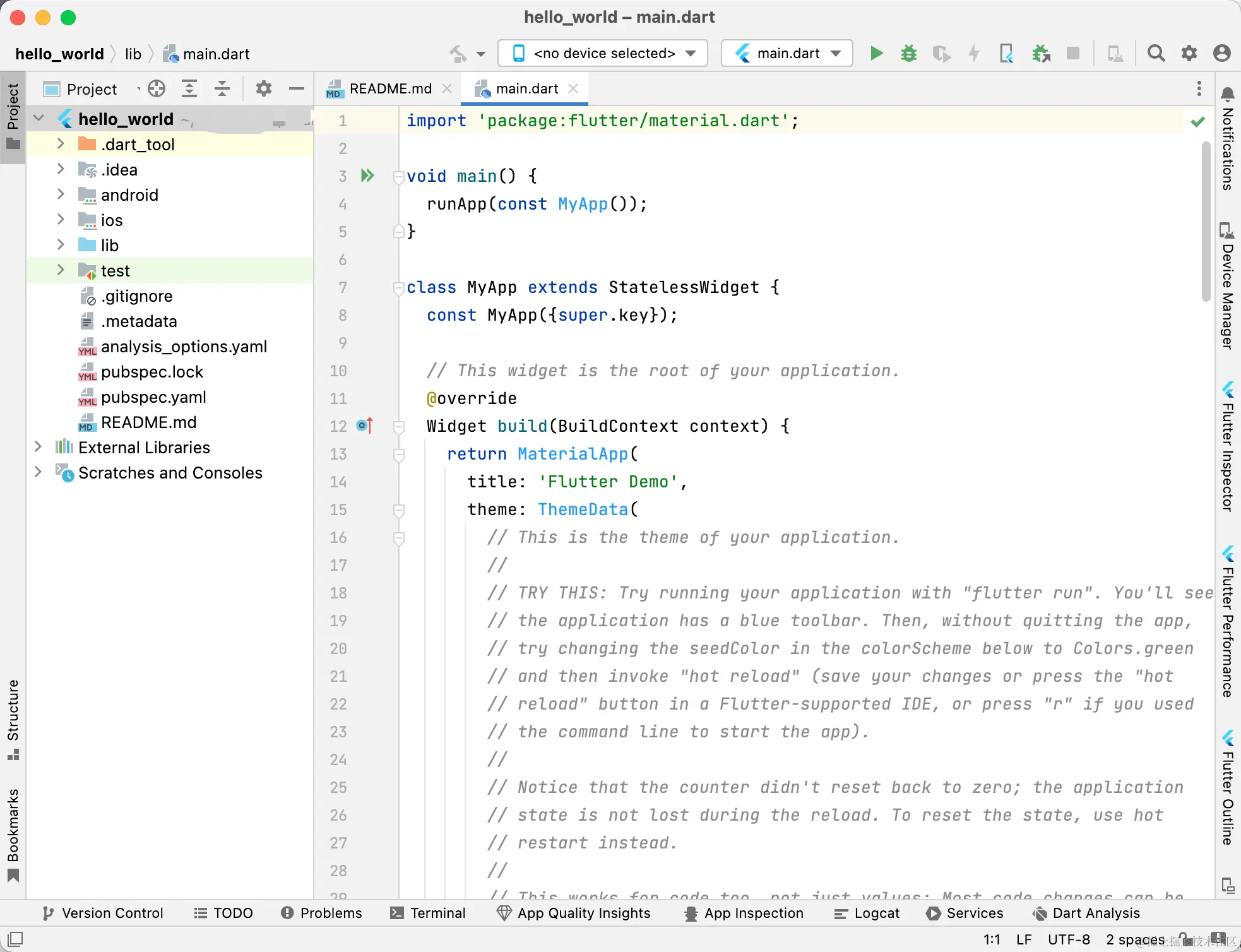Click run gutter arrow beside main()

tap(367, 176)
